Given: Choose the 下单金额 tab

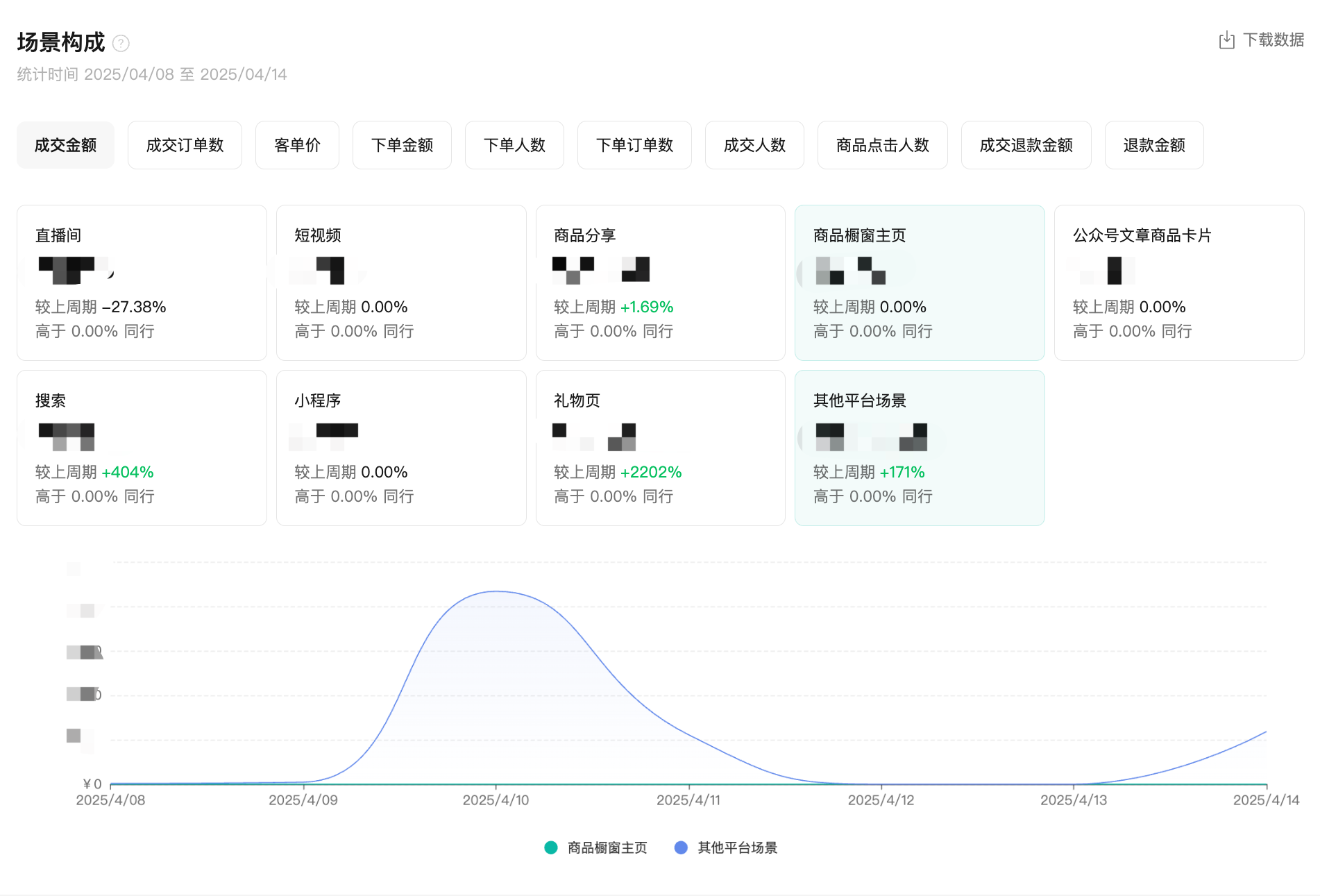Looking at the screenshot, I should [402, 145].
